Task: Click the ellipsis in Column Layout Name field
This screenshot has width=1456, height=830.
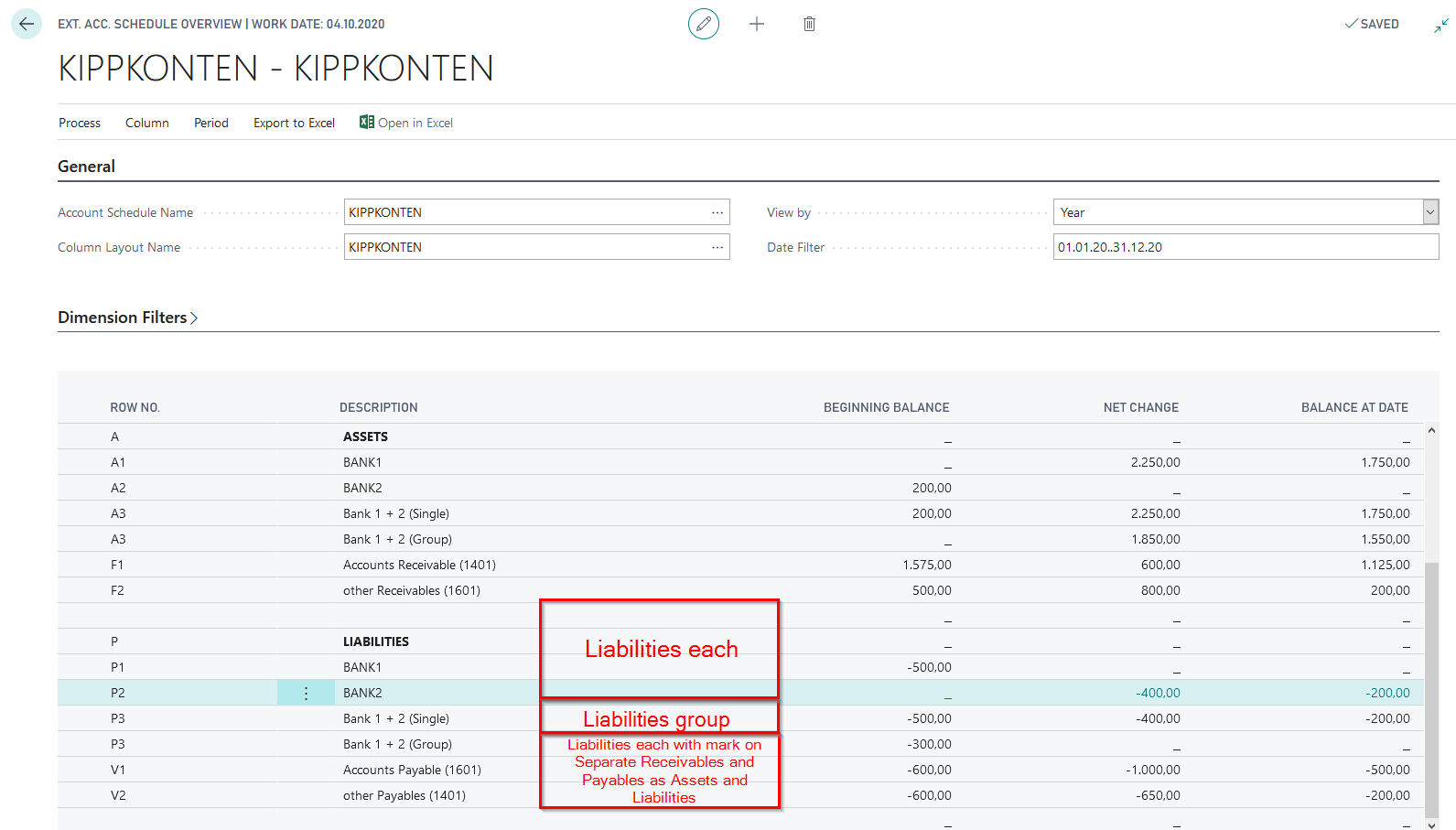Action: coord(717,247)
